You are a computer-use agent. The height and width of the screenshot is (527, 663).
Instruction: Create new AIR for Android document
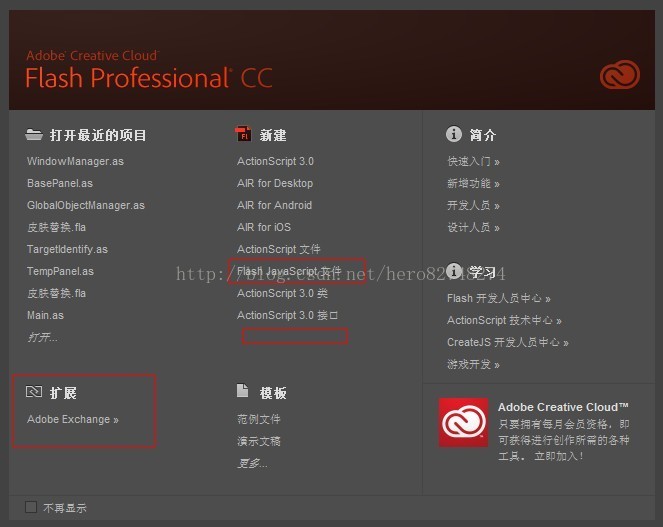(274, 205)
